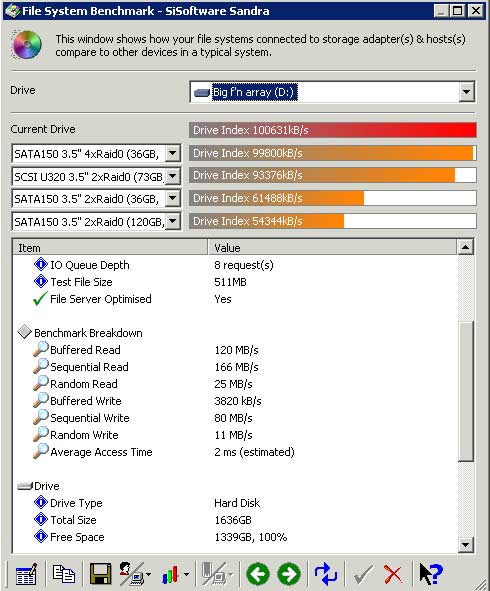Click the results list scroll up arrow
Image resolution: width=490 pixels, height=591 pixels.
coord(465,247)
